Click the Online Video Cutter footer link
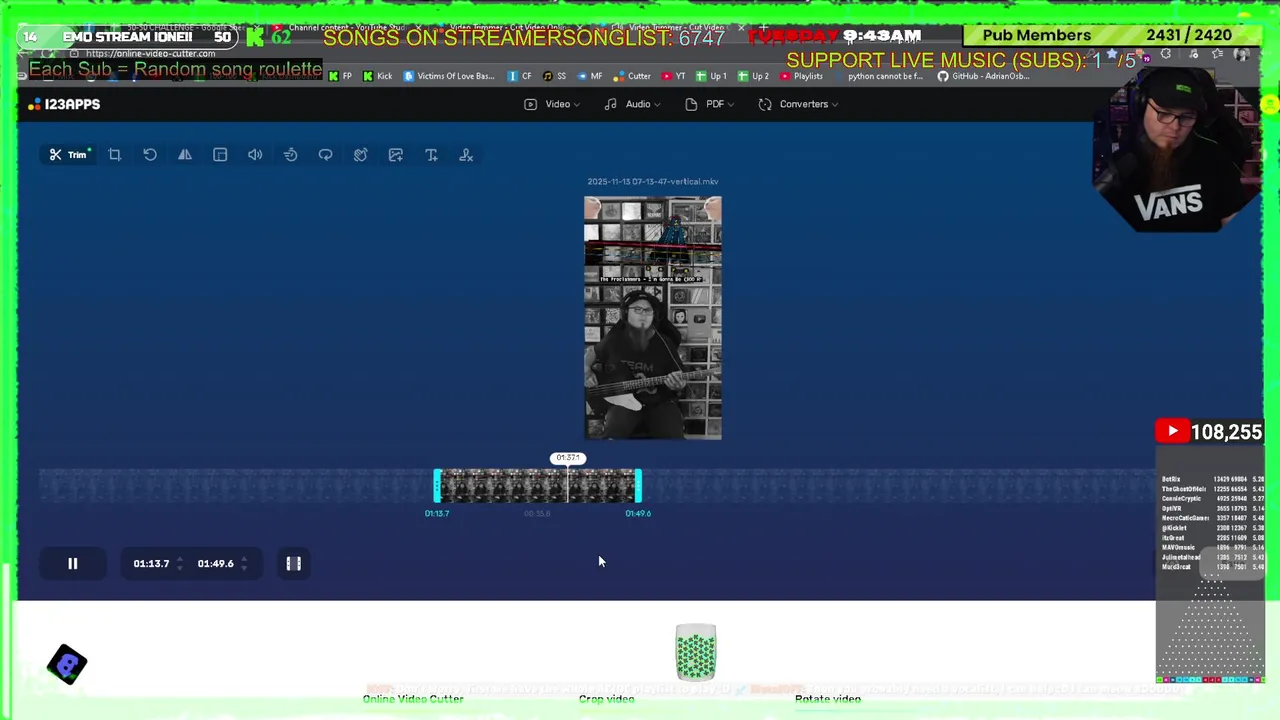 point(413,699)
